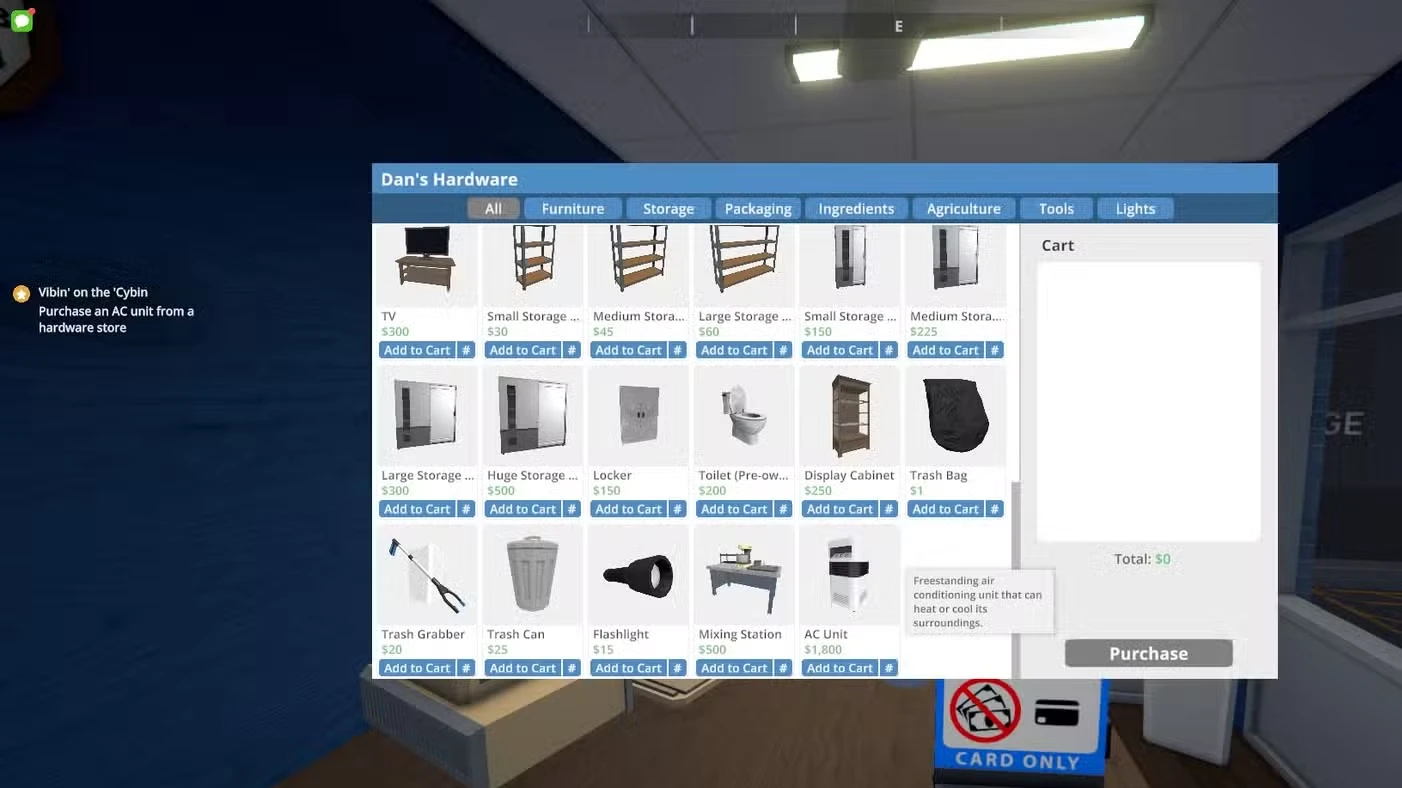Select the AC Unit image
Screen dimensions: 1402x788
(850, 574)
